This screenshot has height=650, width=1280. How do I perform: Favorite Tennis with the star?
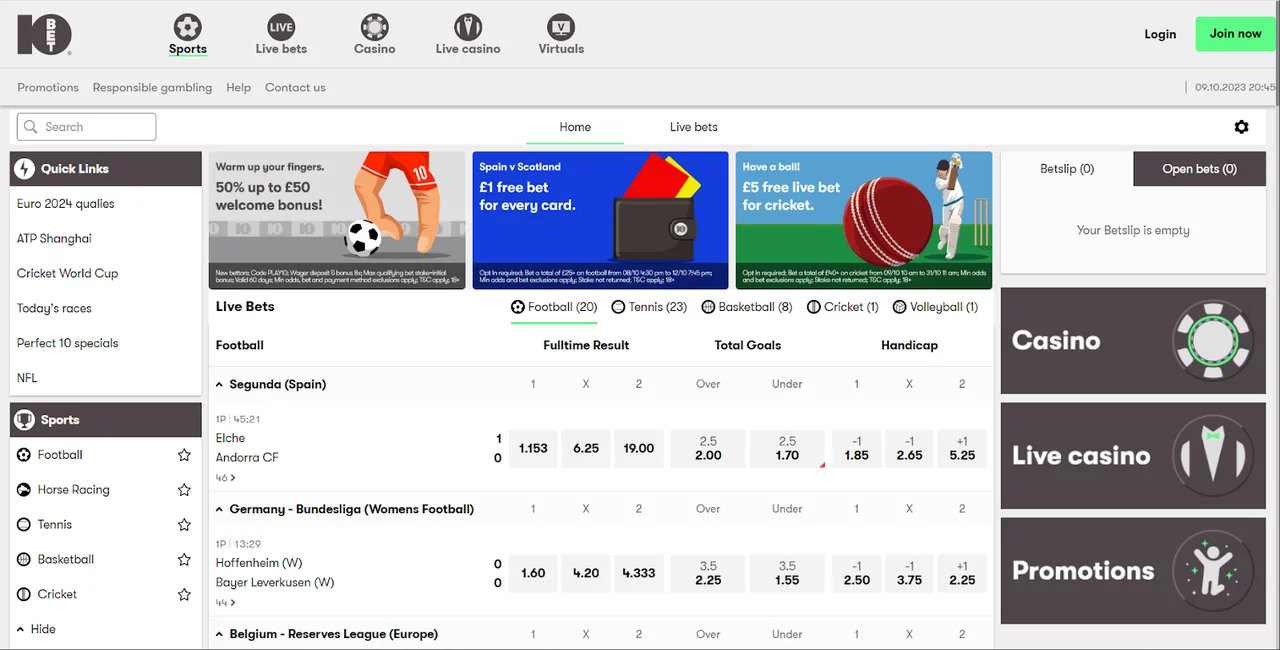[x=184, y=525]
